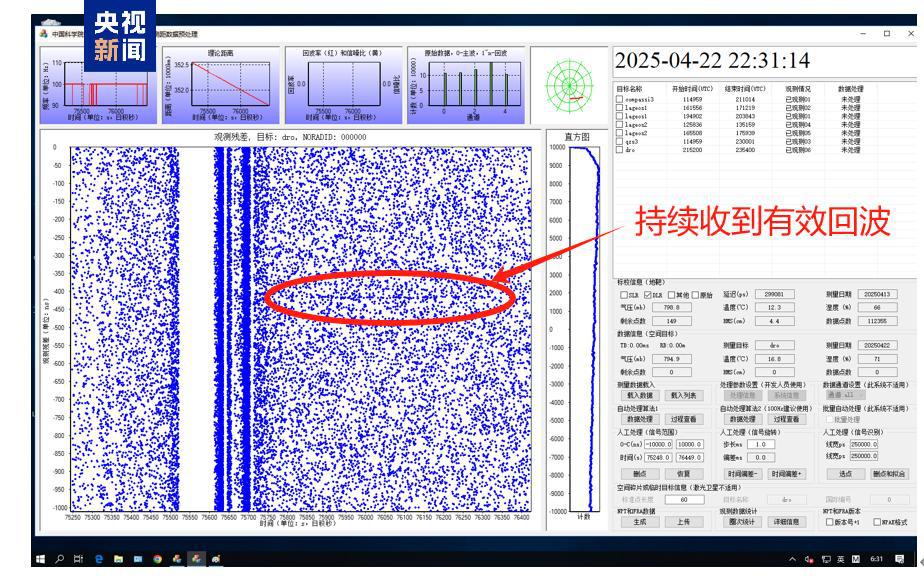
Task: Tick lageos2 checkbox starting 125836
Action: point(619,124)
